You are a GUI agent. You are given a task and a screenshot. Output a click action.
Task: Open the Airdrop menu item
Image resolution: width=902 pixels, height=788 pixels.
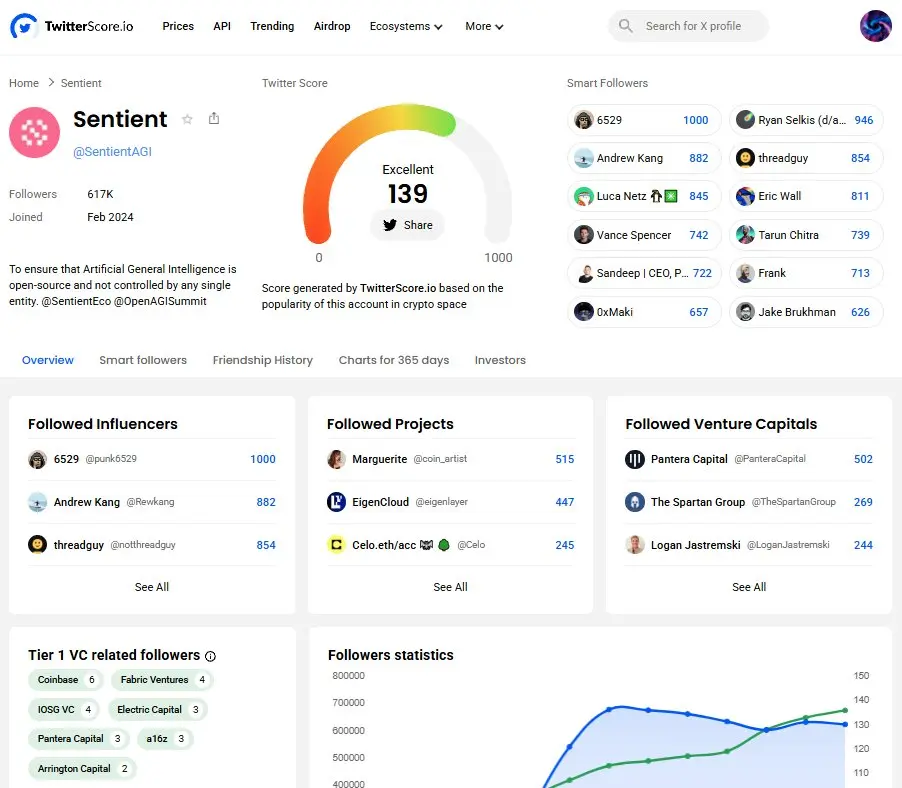pos(332,26)
